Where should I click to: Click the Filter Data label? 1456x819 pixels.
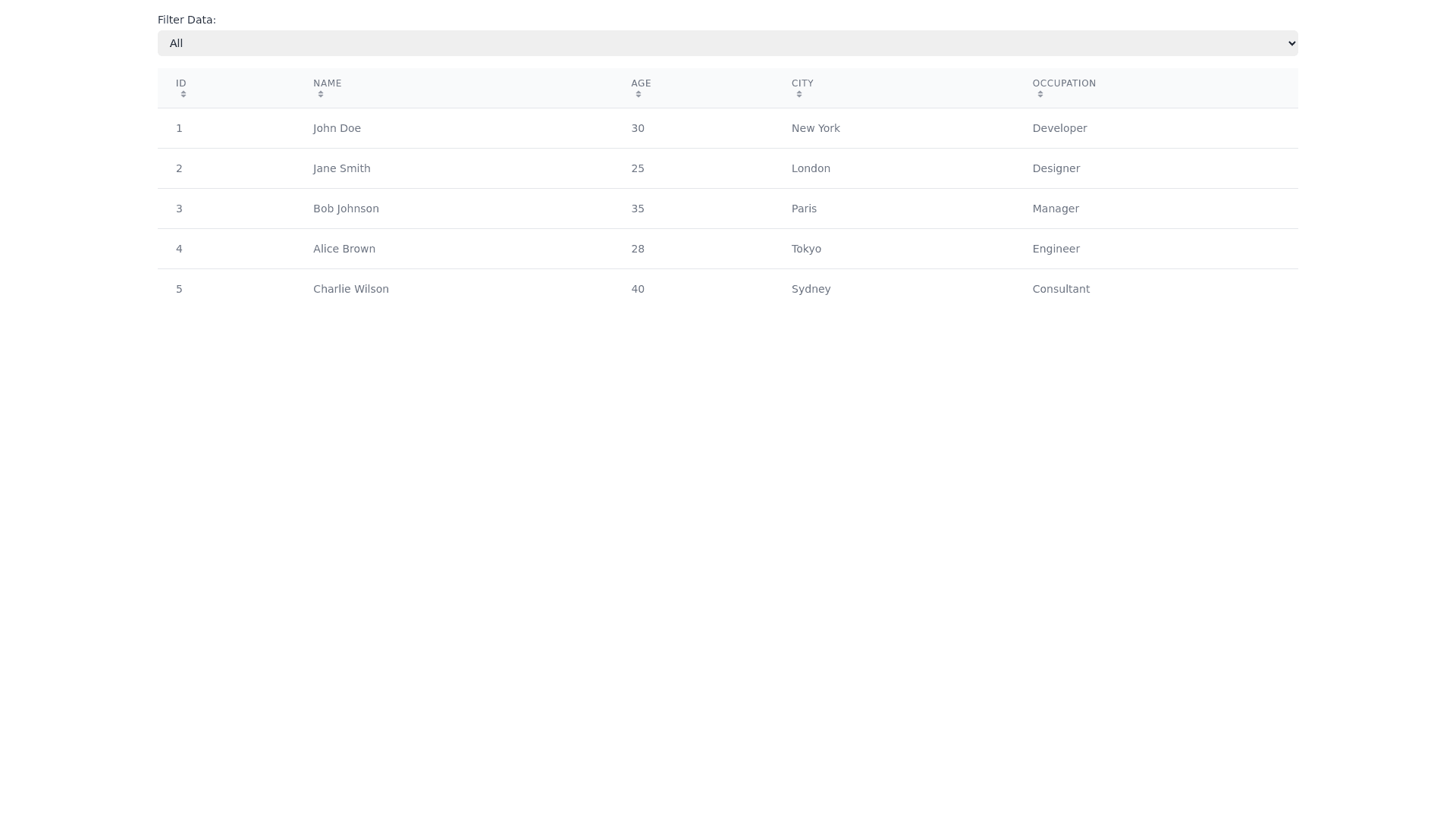pos(187,20)
